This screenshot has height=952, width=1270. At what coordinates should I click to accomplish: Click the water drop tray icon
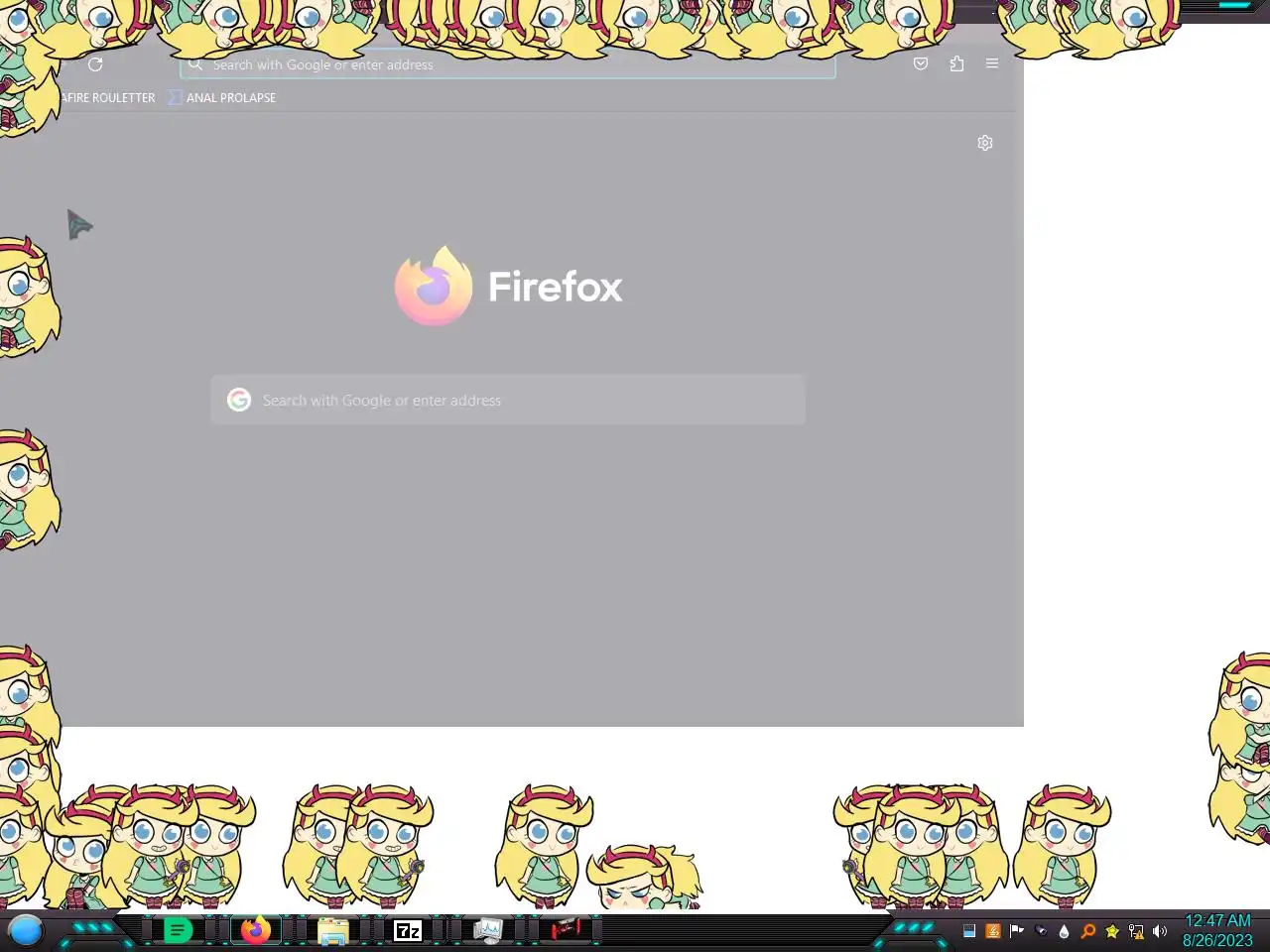[x=1065, y=931]
